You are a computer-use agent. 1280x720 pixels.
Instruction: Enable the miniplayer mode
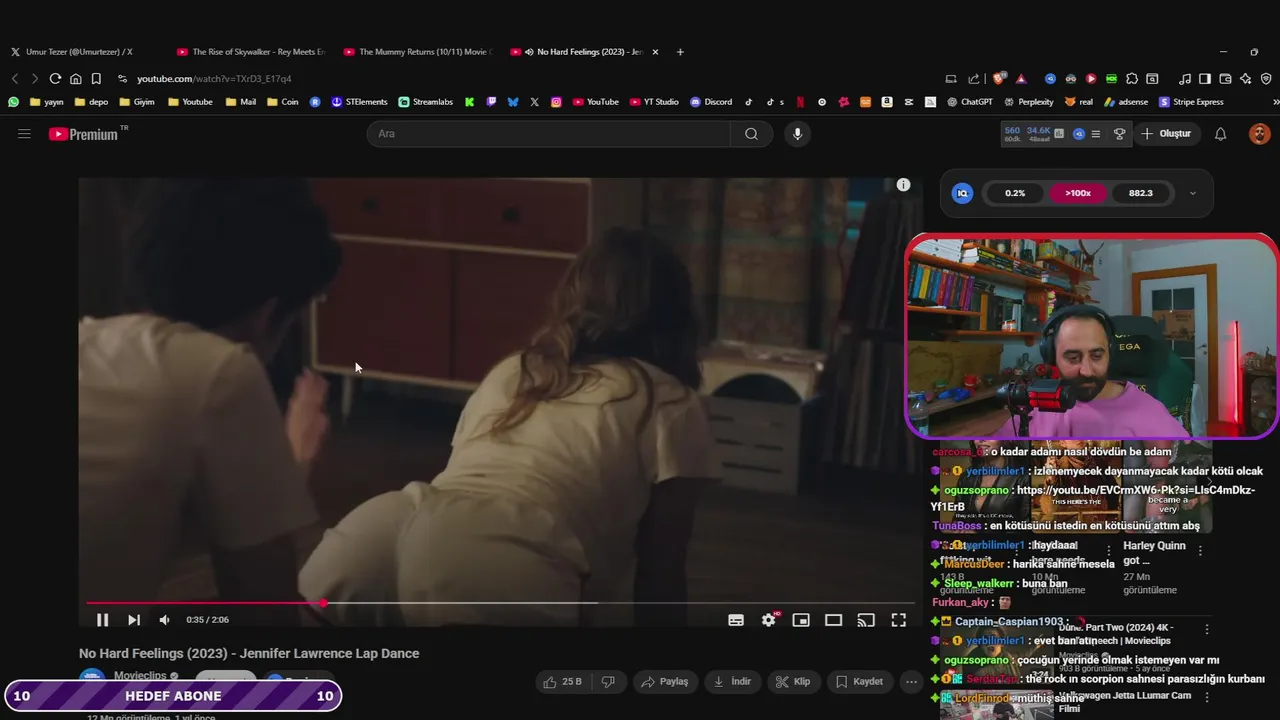(x=801, y=620)
